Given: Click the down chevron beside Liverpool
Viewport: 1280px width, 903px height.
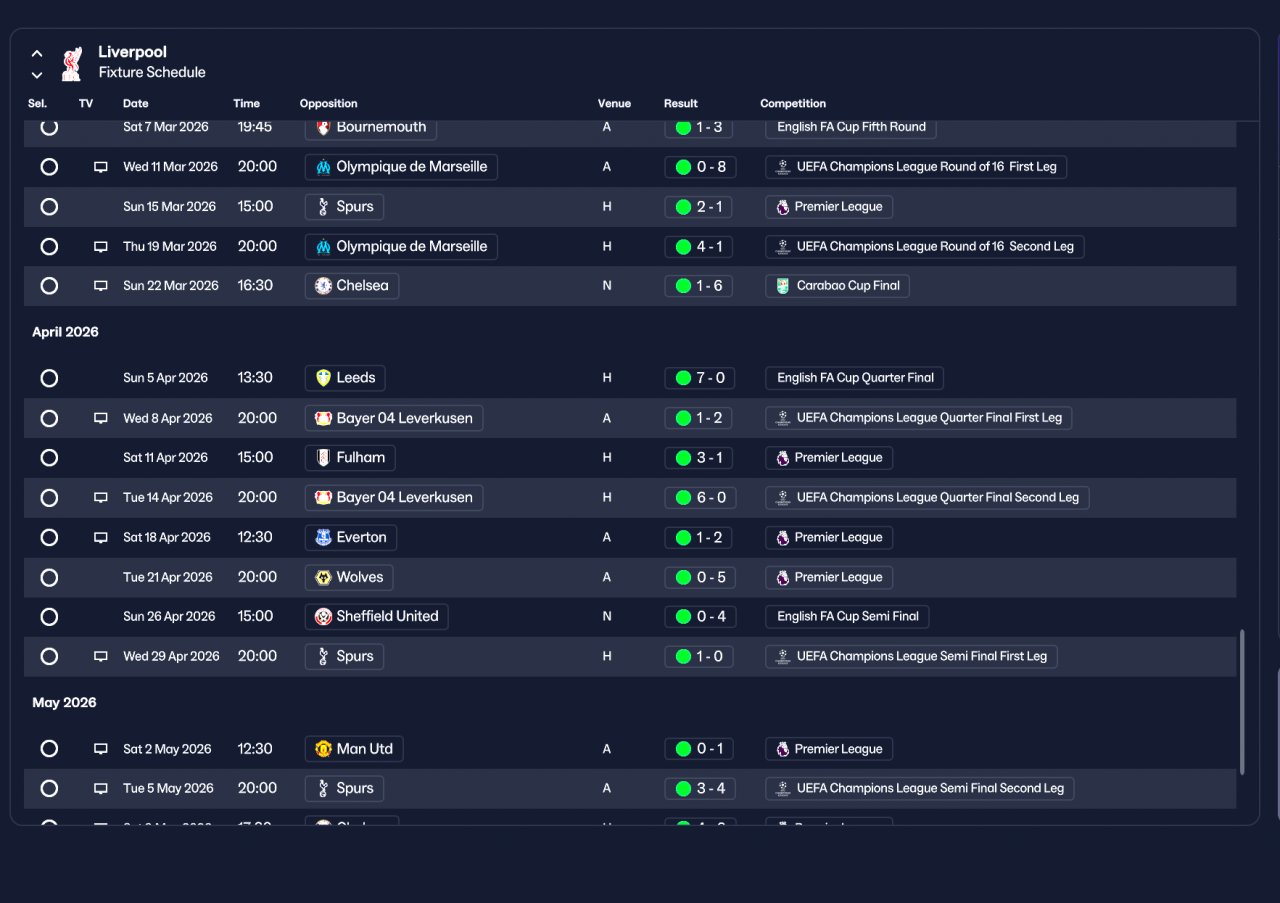Looking at the screenshot, I should [x=37, y=75].
